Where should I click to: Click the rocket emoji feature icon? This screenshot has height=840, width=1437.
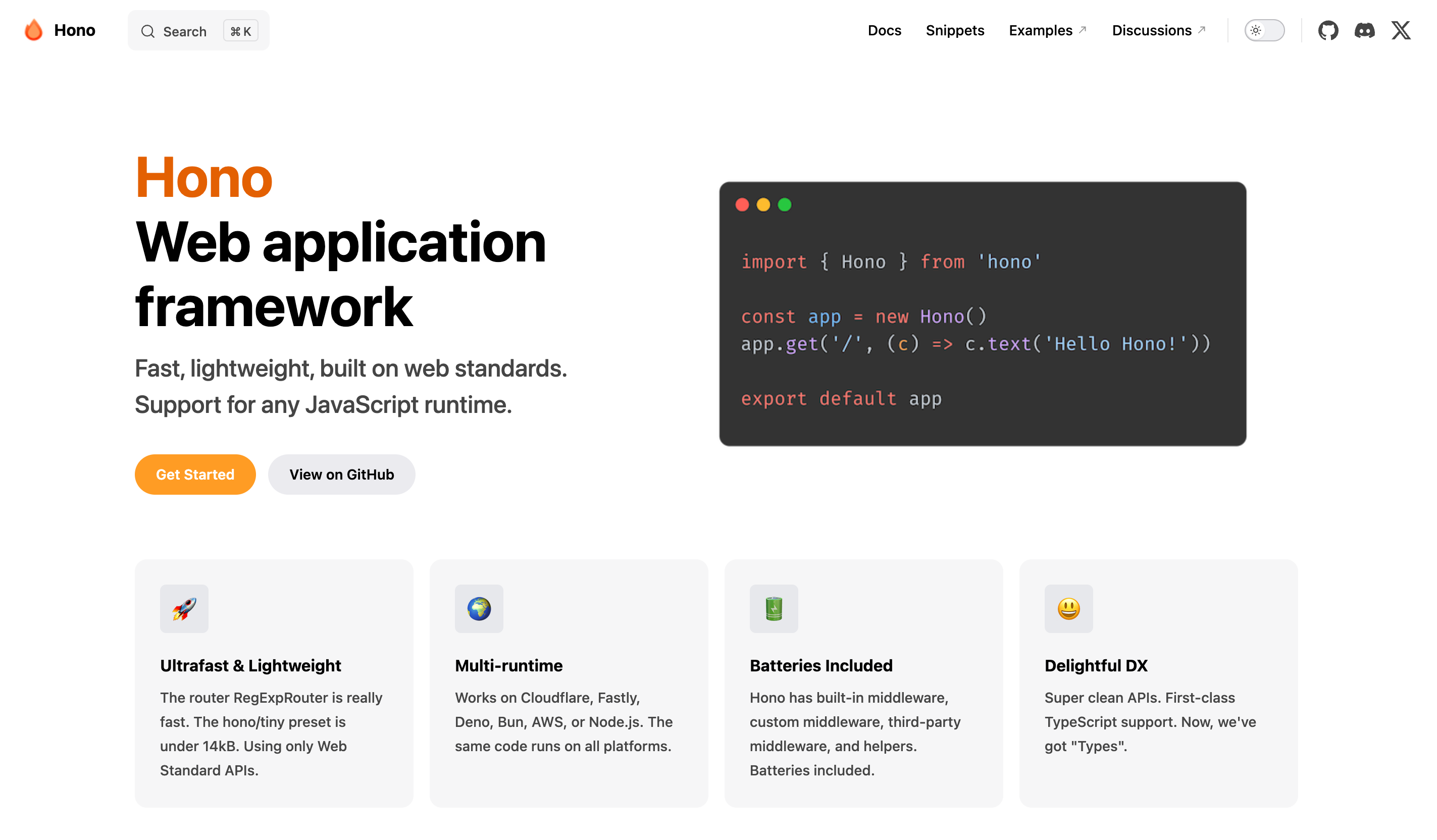pyautogui.click(x=184, y=608)
